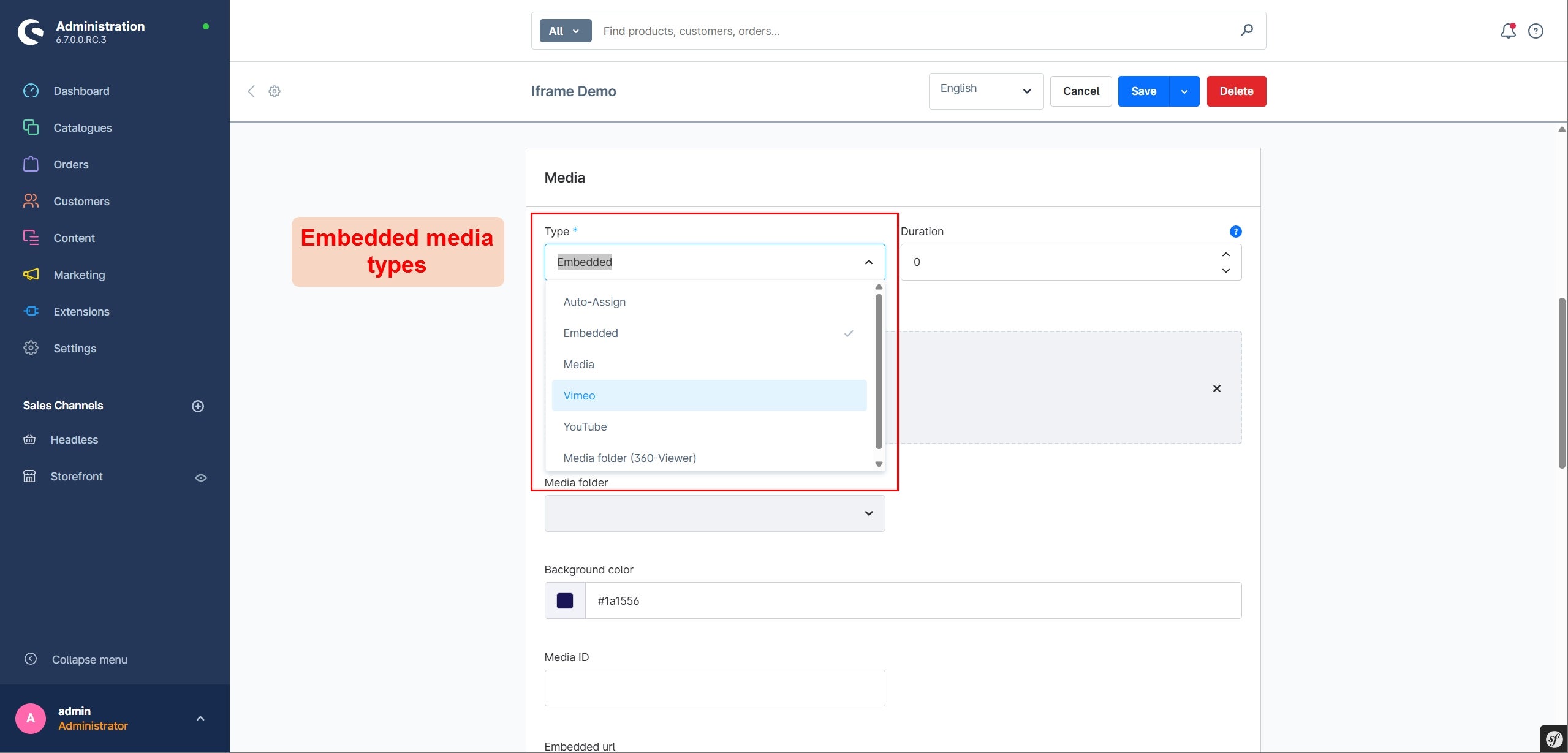
Task: Open the Media folder dropdown
Action: (x=714, y=513)
